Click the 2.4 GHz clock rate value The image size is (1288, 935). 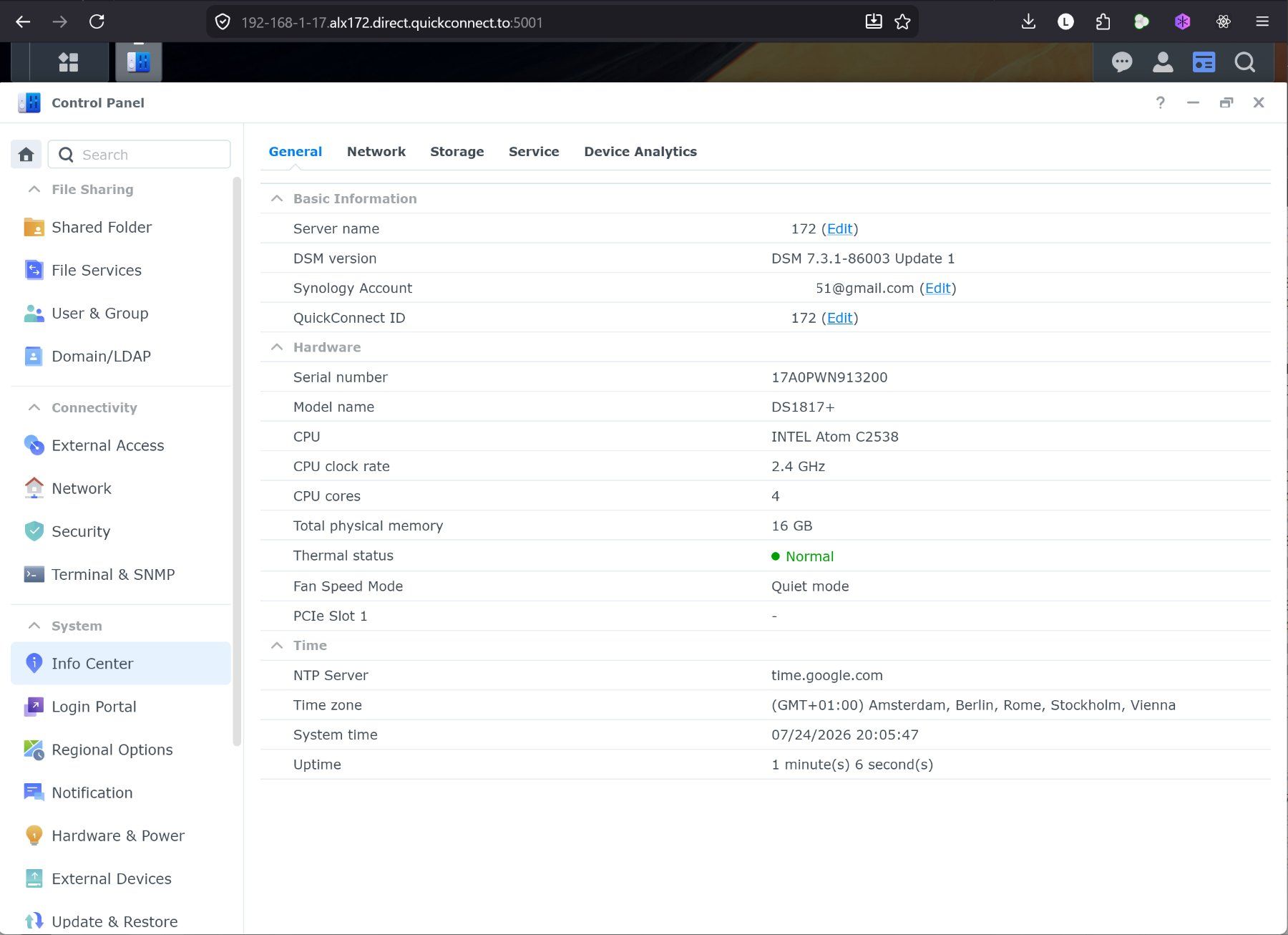pyautogui.click(x=799, y=466)
